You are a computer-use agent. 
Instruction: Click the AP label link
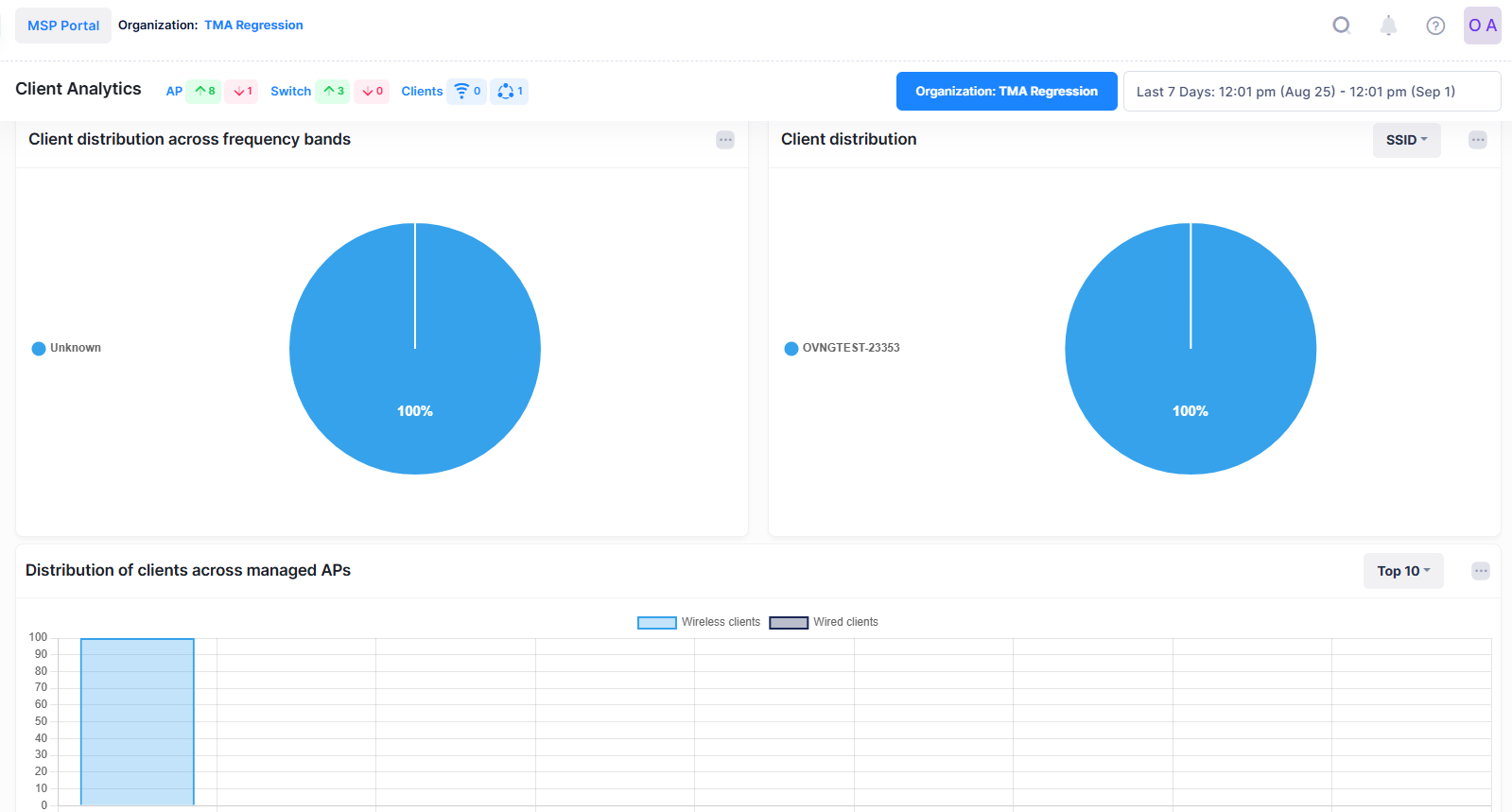tap(174, 92)
